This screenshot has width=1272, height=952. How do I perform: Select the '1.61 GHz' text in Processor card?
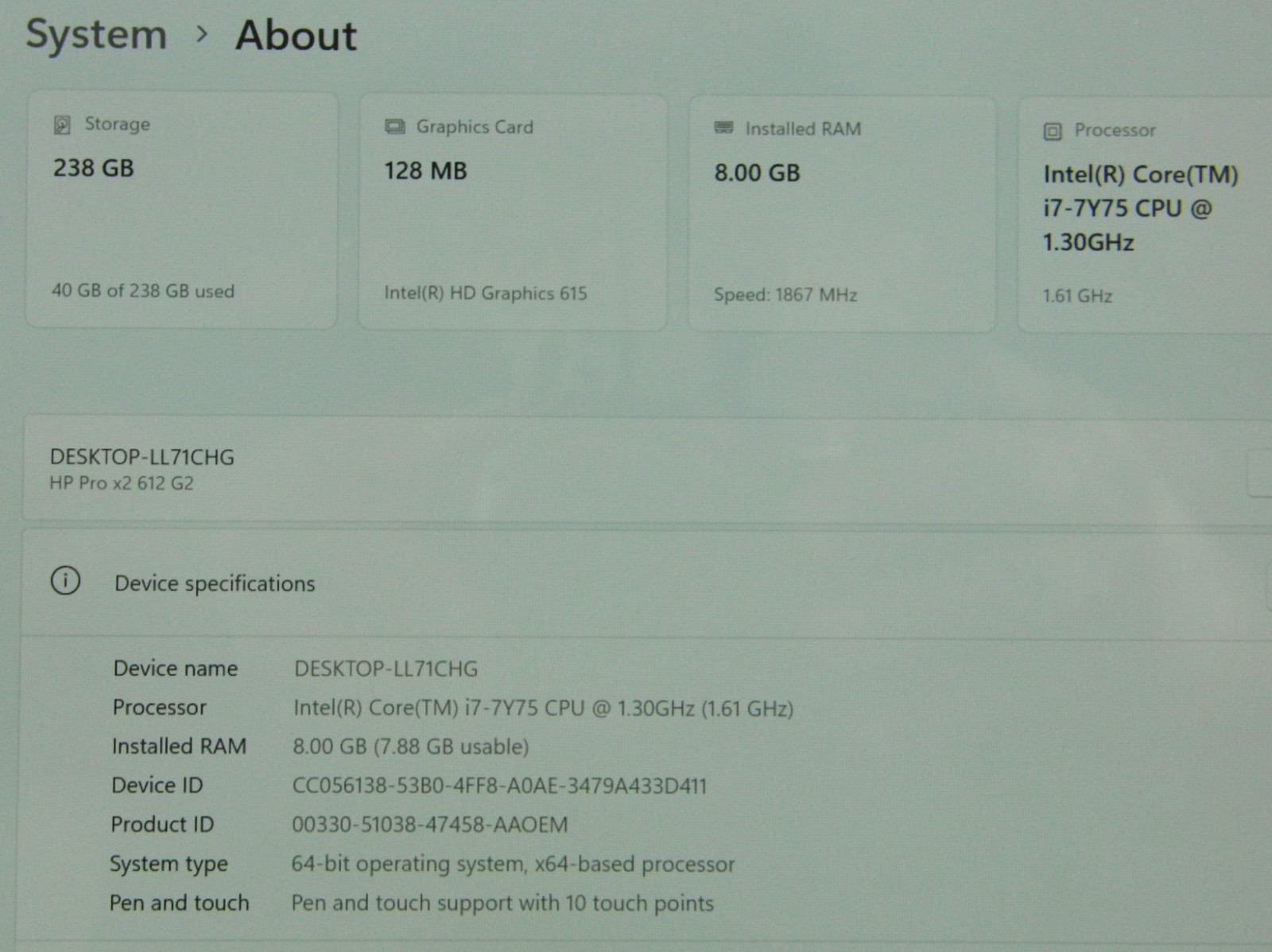[1077, 296]
